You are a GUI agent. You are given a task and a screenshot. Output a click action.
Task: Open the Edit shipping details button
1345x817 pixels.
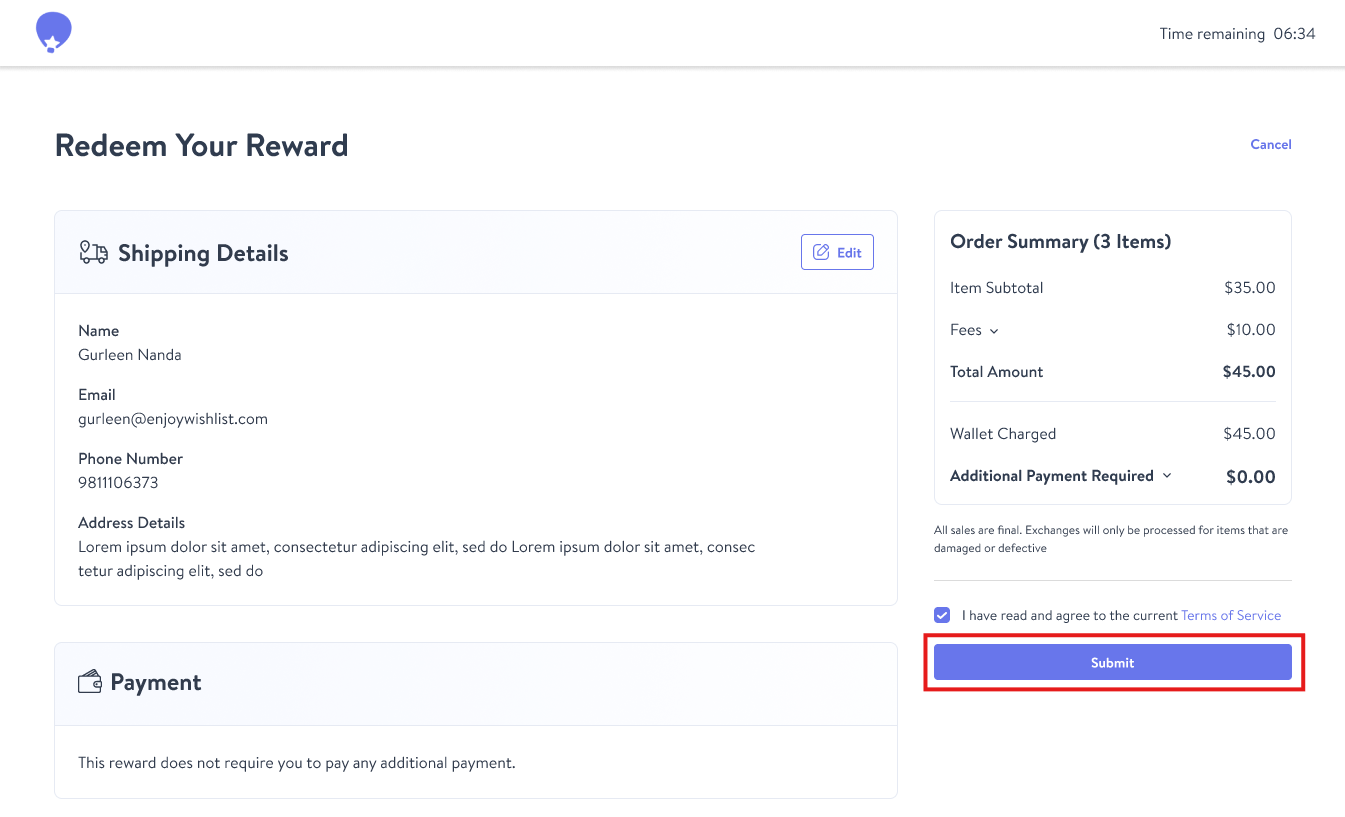click(x=838, y=252)
